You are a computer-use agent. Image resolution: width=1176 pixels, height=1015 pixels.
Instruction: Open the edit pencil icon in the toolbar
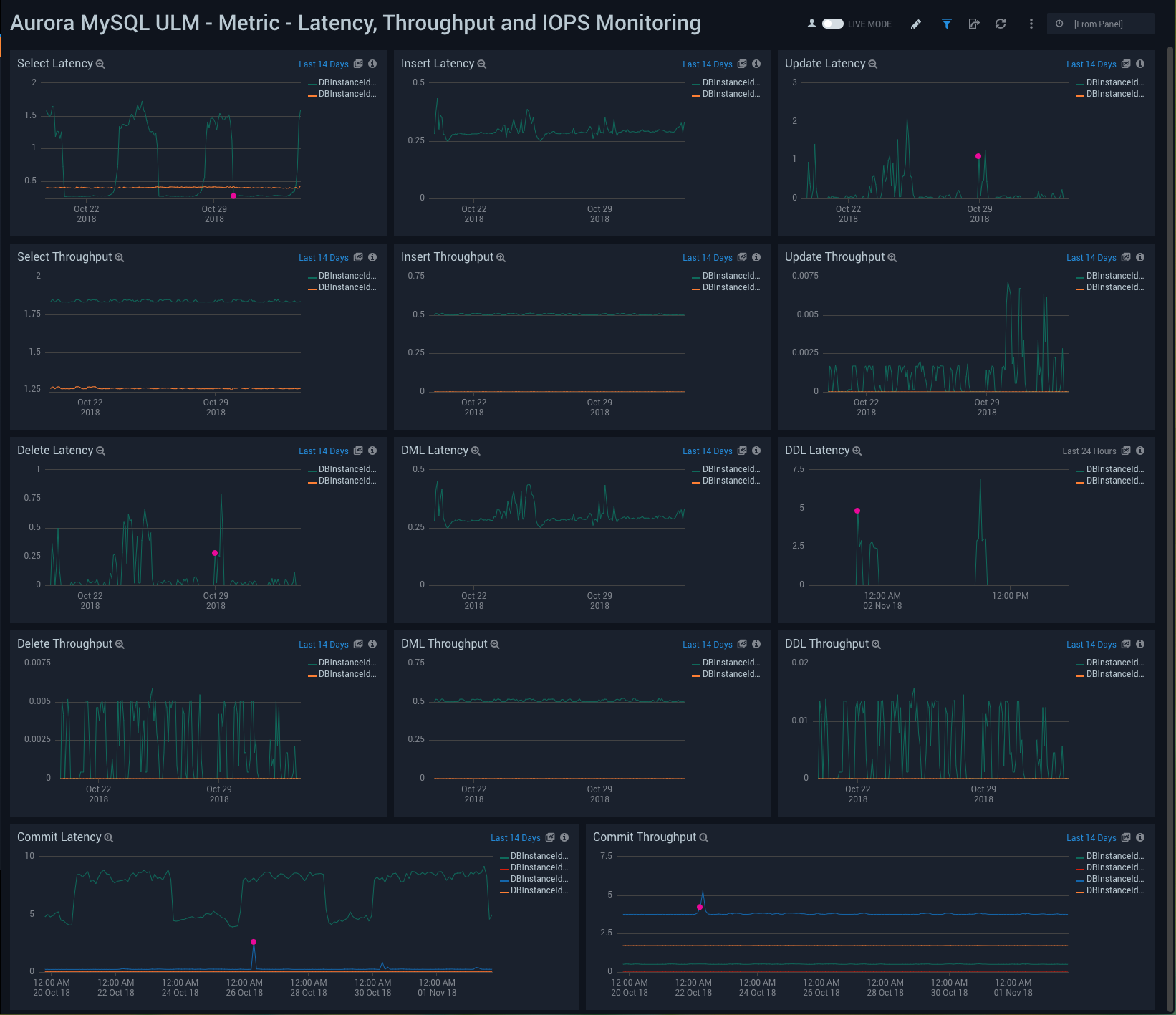pos(916,24)
